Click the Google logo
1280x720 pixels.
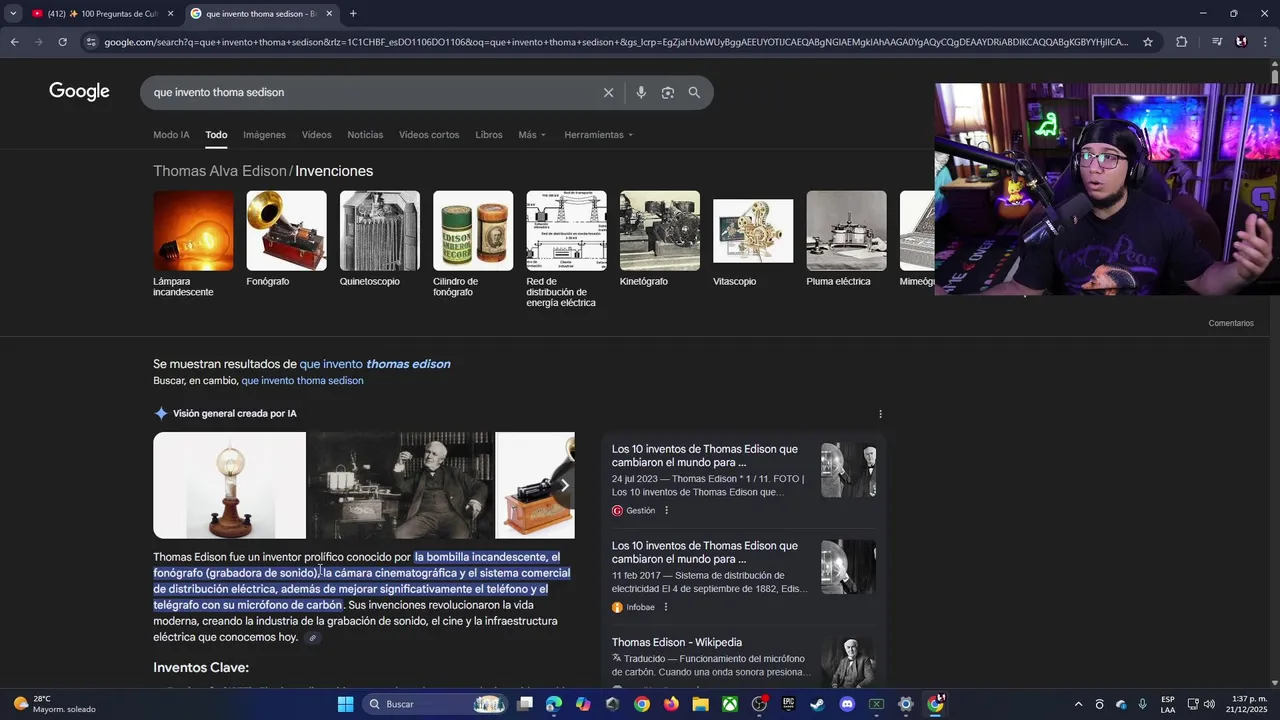tap(79, 92)
